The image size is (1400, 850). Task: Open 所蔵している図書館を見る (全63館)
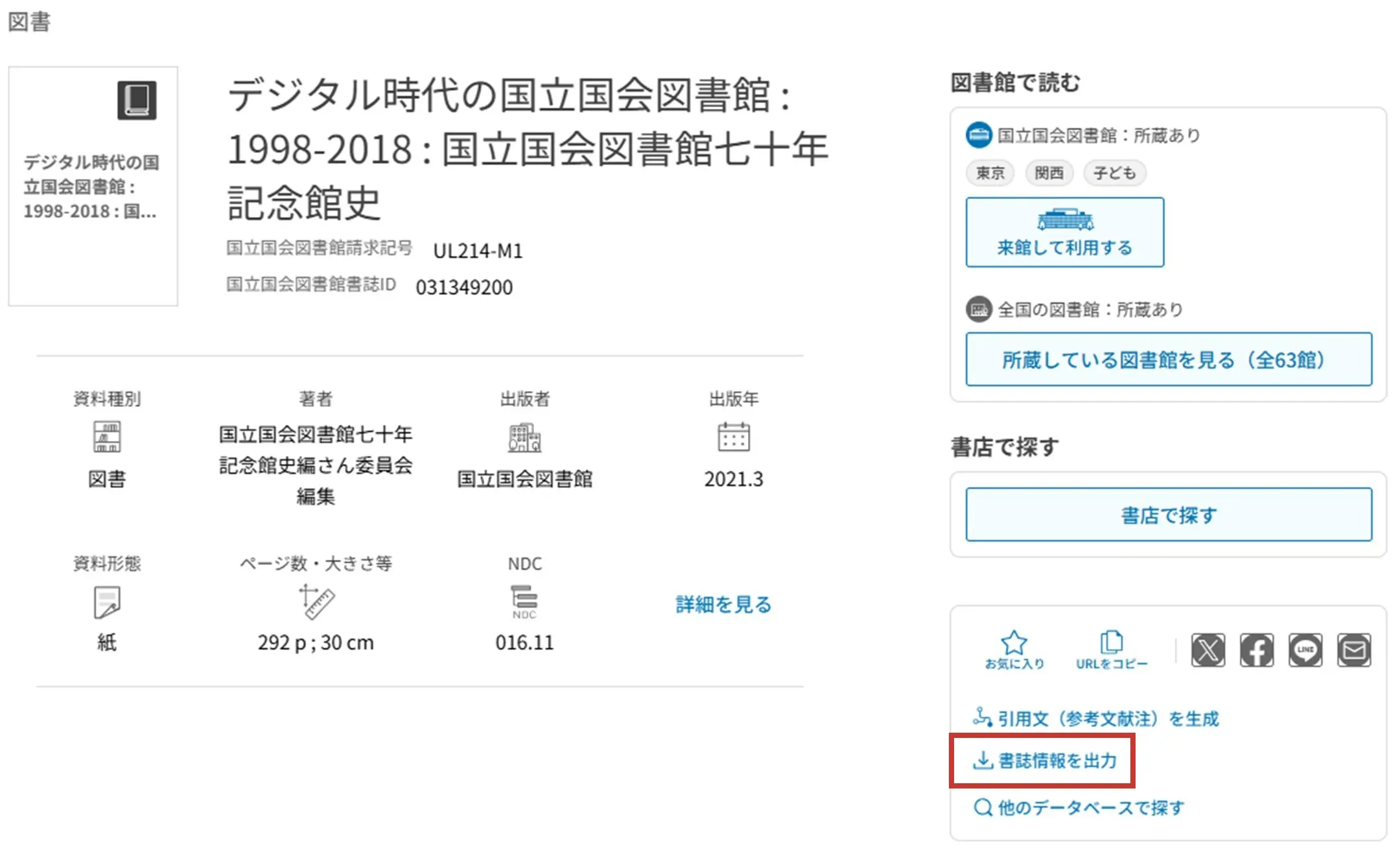click(x=1169, y=359)
